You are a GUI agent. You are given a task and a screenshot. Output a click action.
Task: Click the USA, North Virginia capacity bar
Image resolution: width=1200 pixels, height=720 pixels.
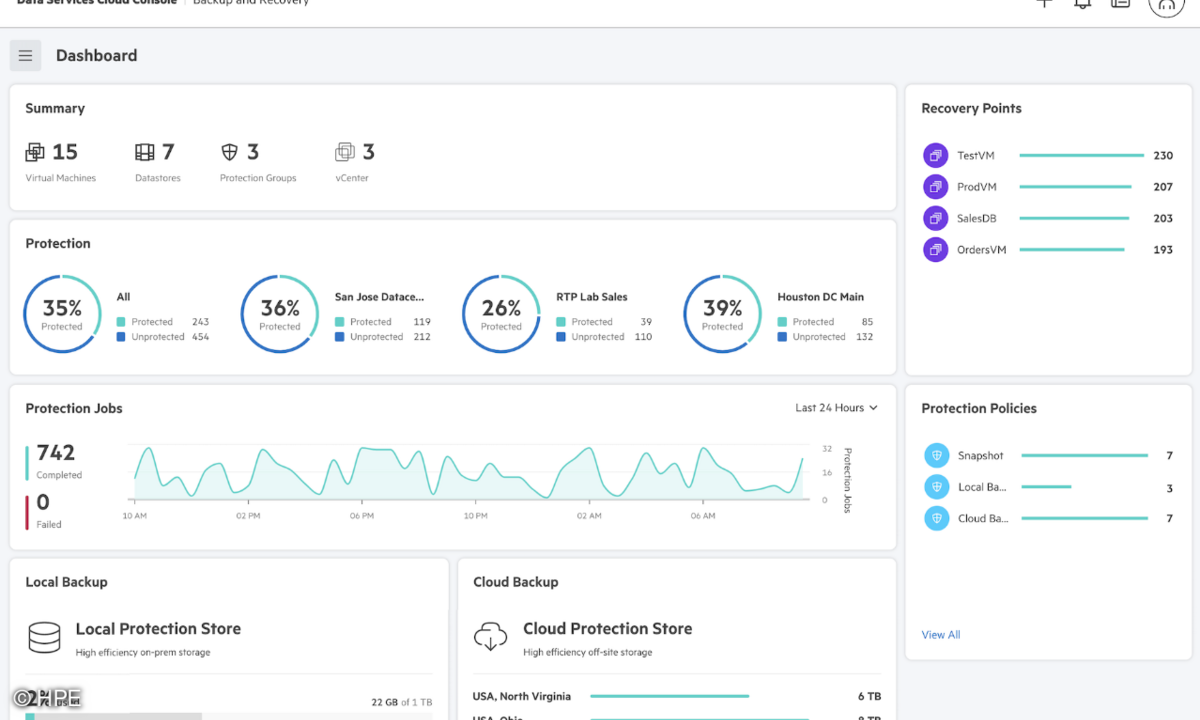click(x=670, y=696)
